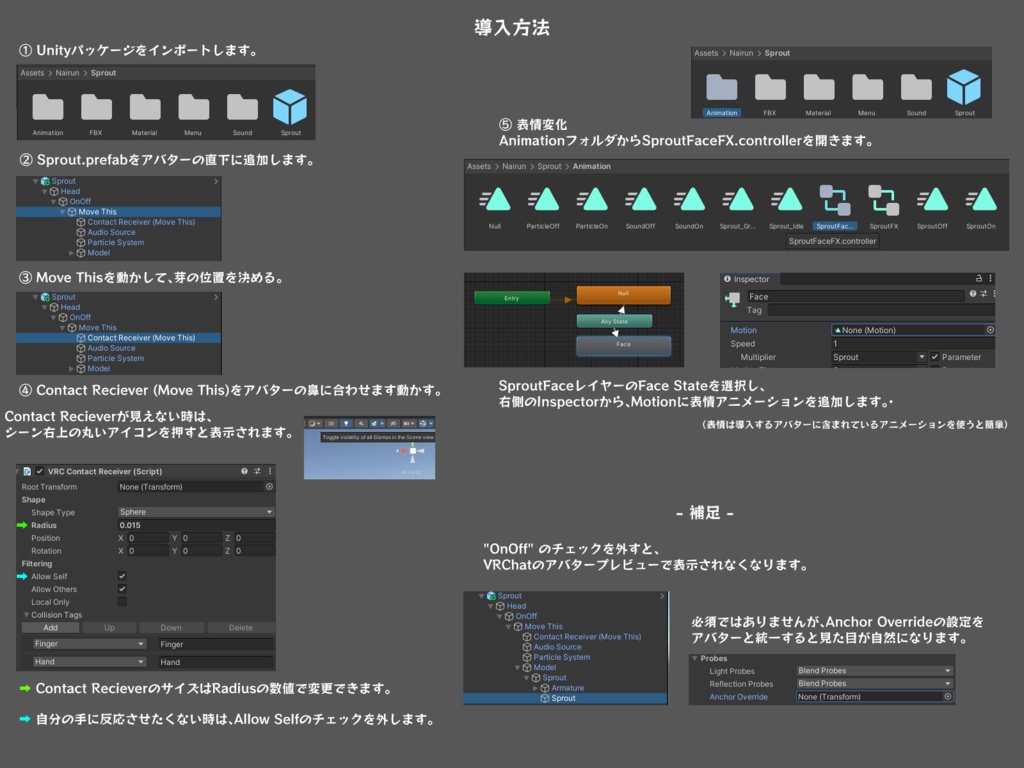Toggle 2D mode in the Scene toolbar
The image size is (1024, 768).
(331, 423)
